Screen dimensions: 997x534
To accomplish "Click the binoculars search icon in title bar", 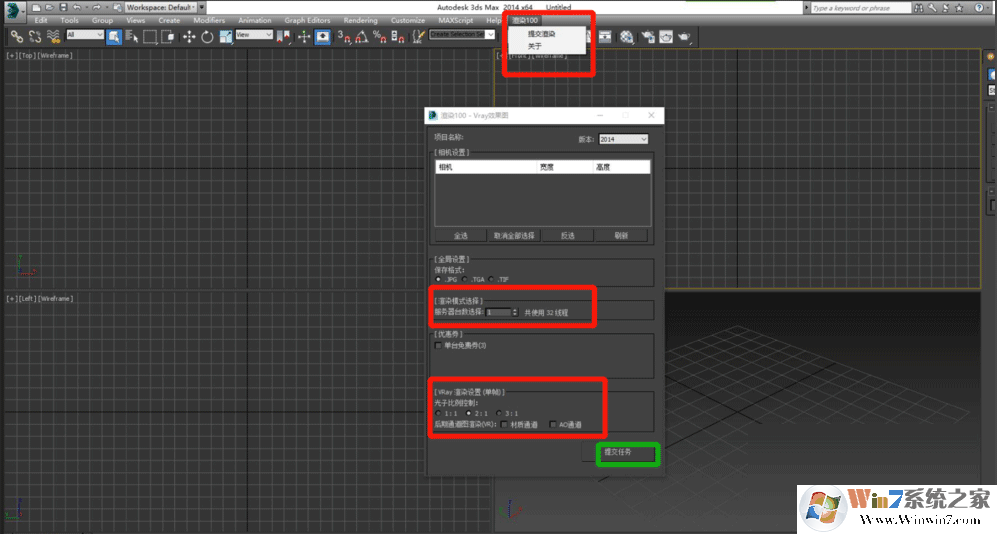I will [919, 8].
